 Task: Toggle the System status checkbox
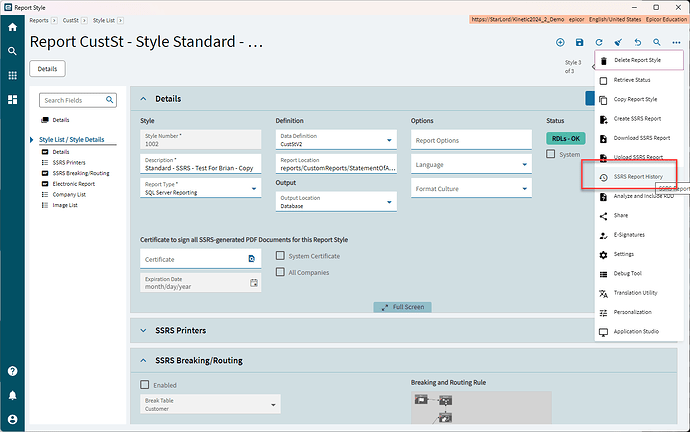(x=551, y=154)
